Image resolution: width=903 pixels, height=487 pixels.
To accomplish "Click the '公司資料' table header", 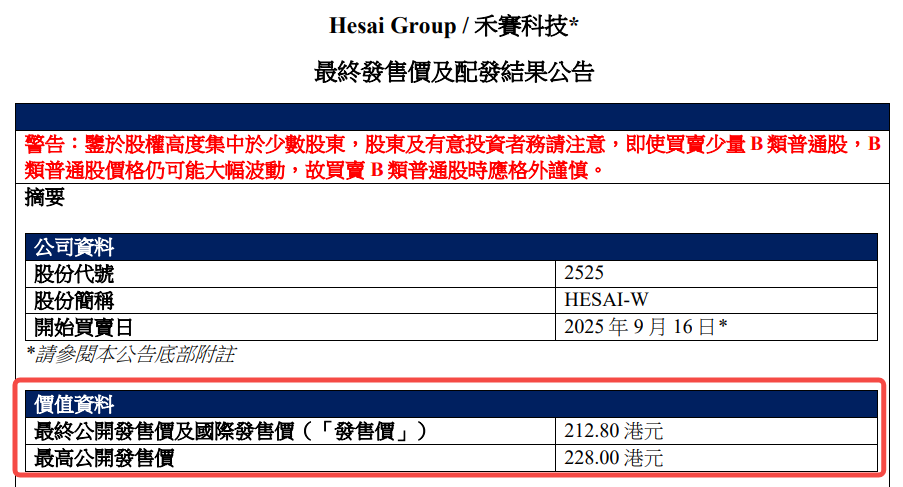I will 452,248.
